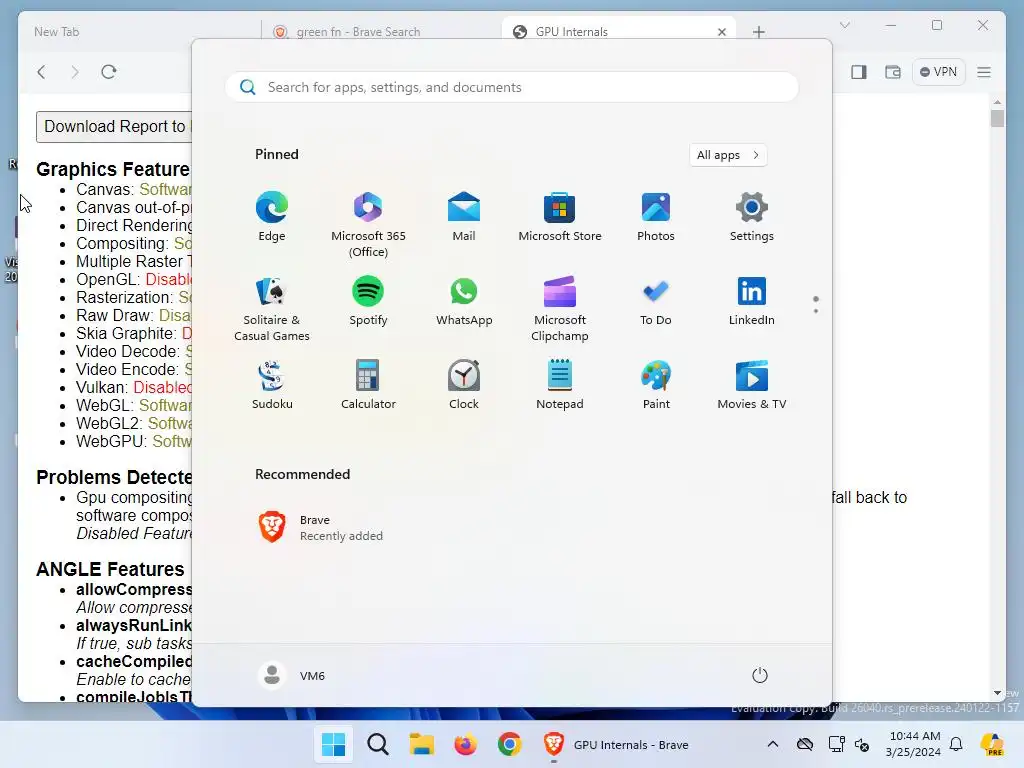Open taskbar Search
The image size is (1024, 768).
(377, 744)
